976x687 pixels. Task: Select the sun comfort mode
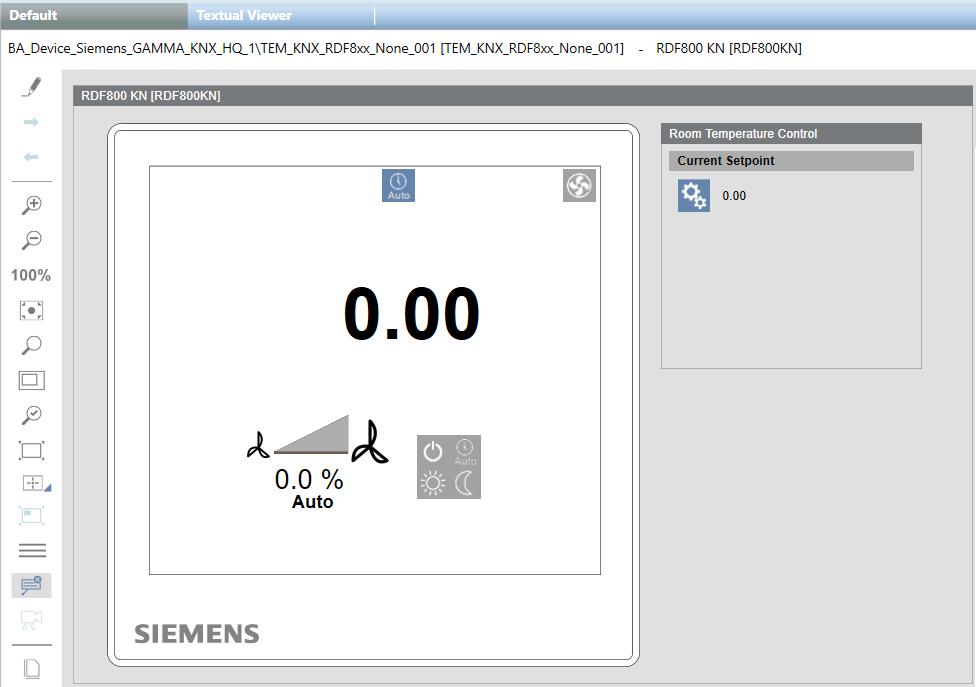pos(433,483)
